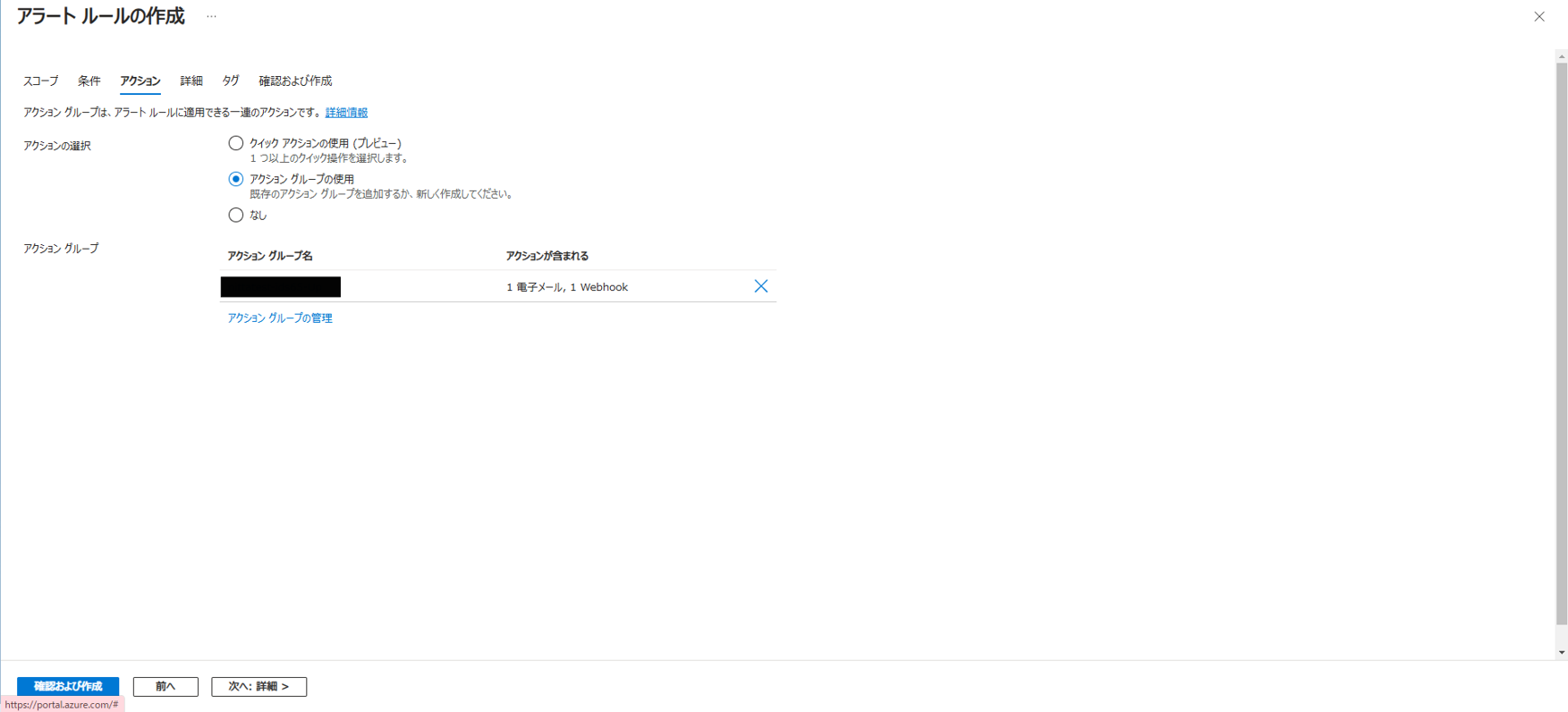This screenshot has width=1568, height=712.
Task: Remove the action group with the X icon
Action: click(761, 286)
